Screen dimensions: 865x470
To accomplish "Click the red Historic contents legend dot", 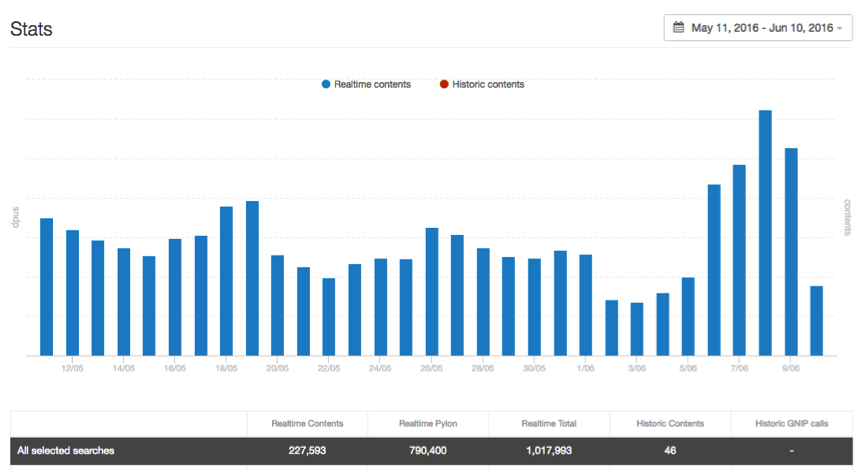I will 444,85.
